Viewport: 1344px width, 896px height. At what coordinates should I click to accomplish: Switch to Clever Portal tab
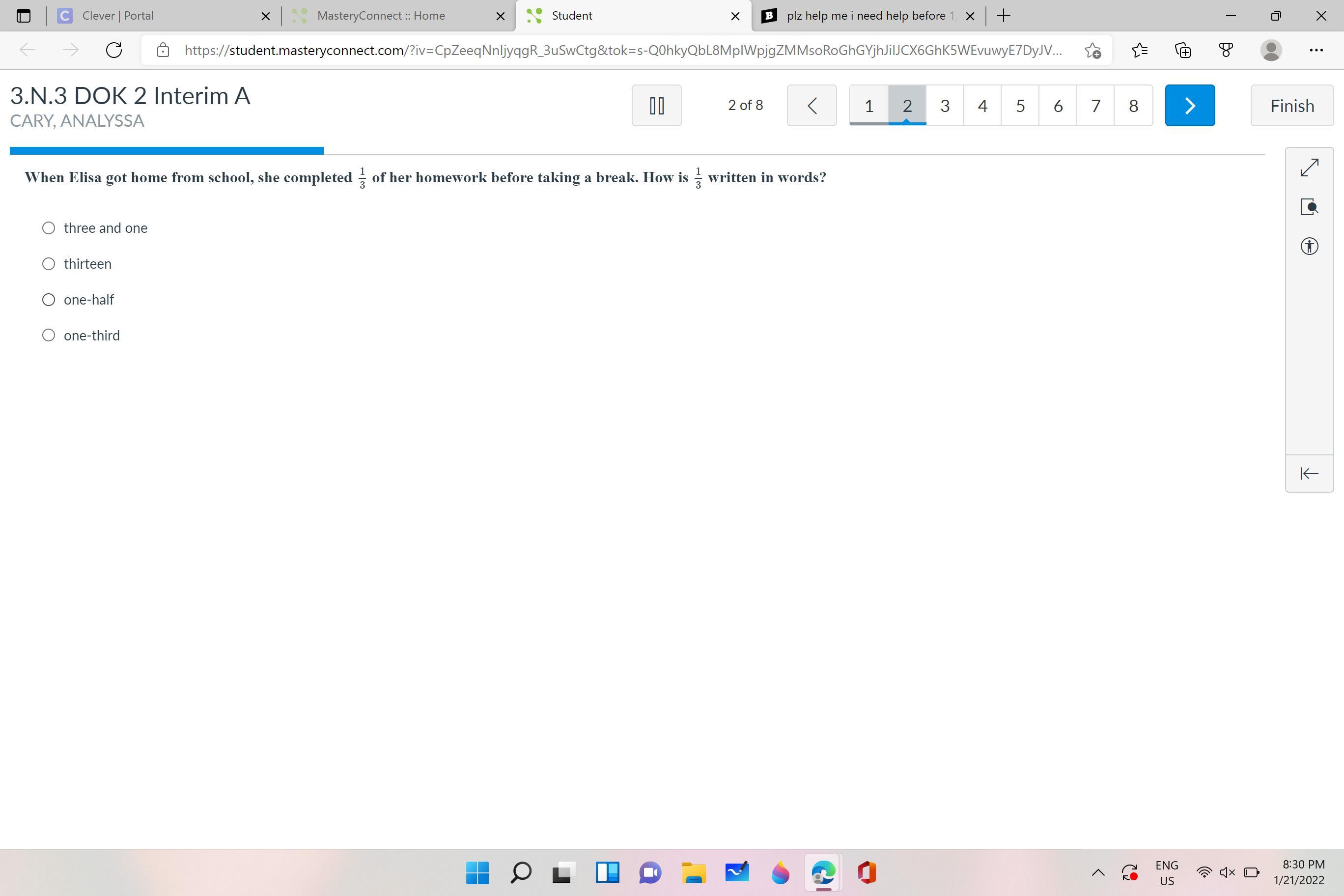[118, 16]
